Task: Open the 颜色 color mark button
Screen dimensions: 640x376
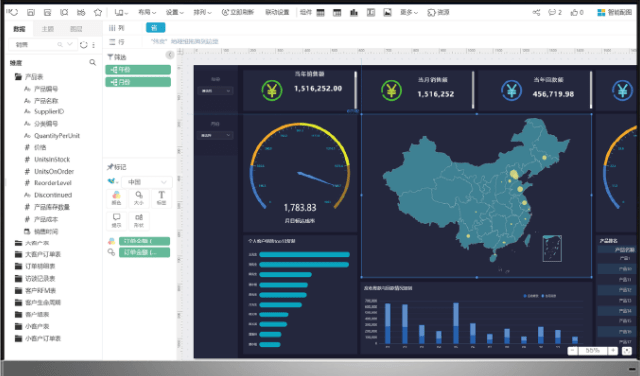Action: [x=116, y=198]
